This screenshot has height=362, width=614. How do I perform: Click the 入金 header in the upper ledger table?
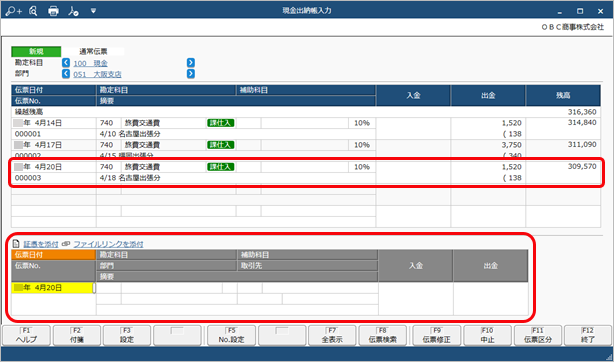[x=414, y=96]
